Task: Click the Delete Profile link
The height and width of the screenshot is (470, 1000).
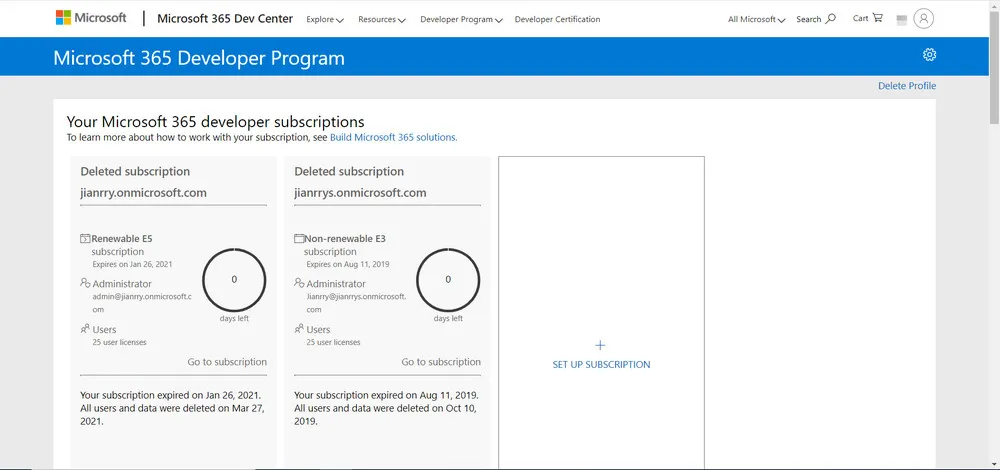Action: coord(906,86)
